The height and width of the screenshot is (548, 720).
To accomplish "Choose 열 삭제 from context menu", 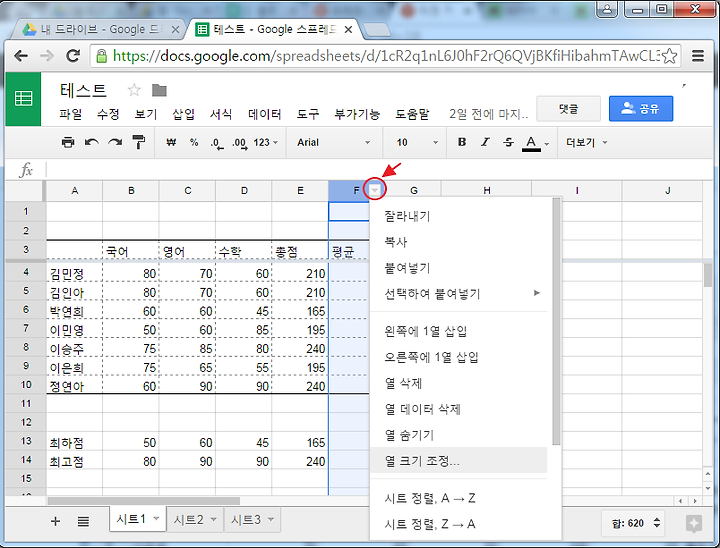I will (458, 383).
